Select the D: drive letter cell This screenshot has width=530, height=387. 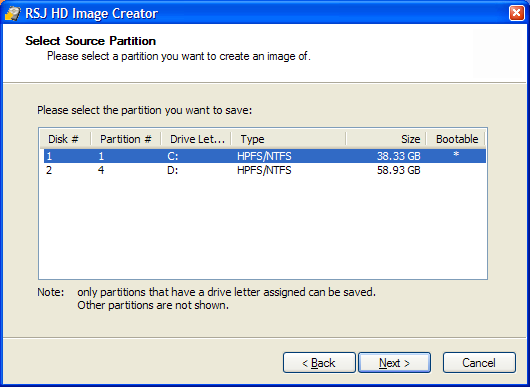[172, 170]
